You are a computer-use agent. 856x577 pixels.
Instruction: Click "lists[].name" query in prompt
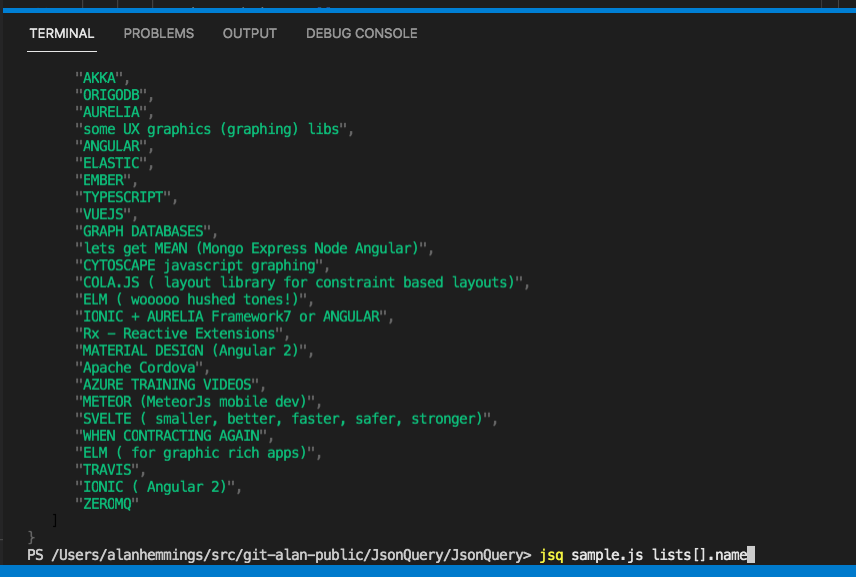tap(699, 555)
